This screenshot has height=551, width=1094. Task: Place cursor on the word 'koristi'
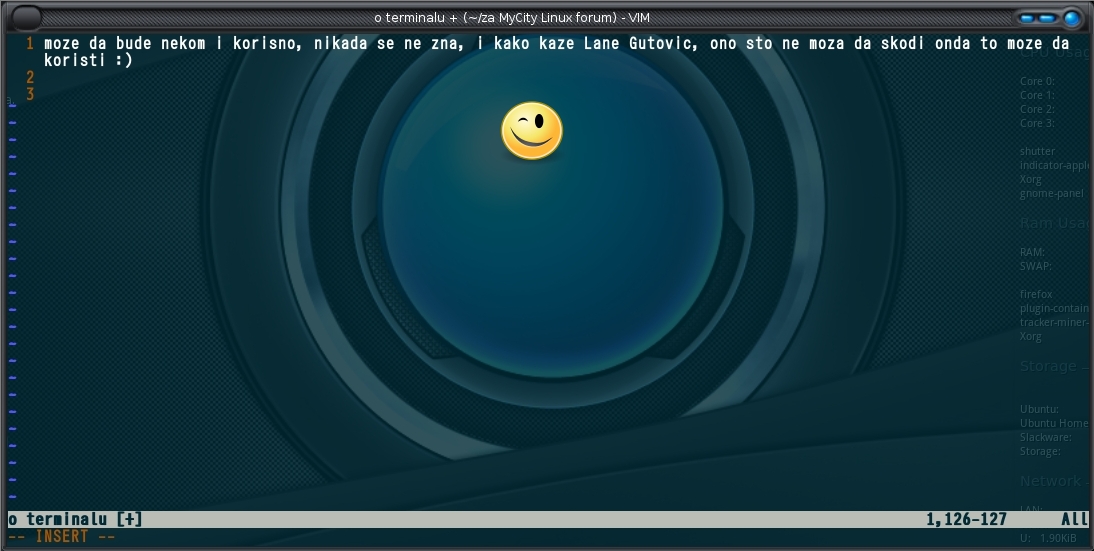[75, 60]
